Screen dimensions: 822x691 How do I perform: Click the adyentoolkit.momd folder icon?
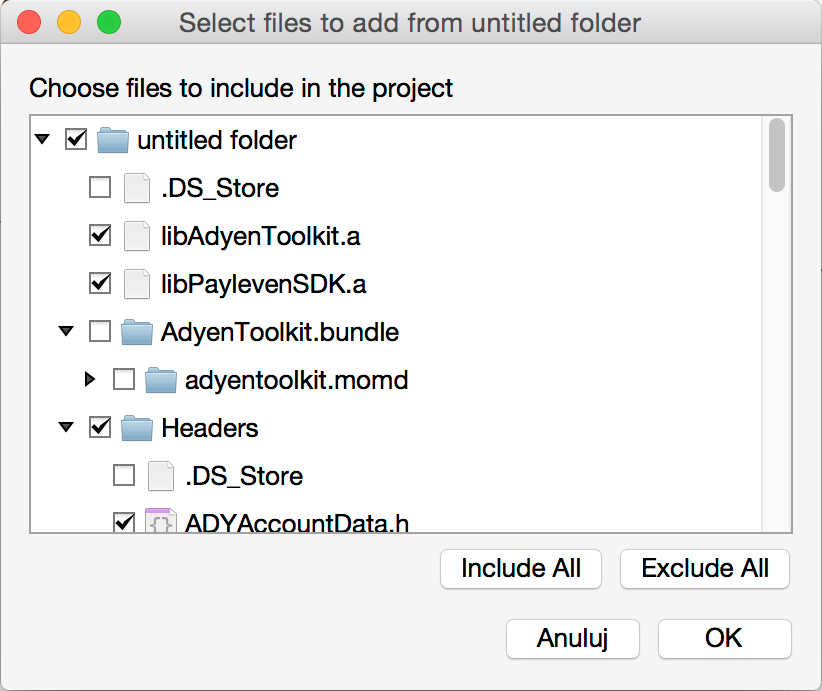[161, 380]
